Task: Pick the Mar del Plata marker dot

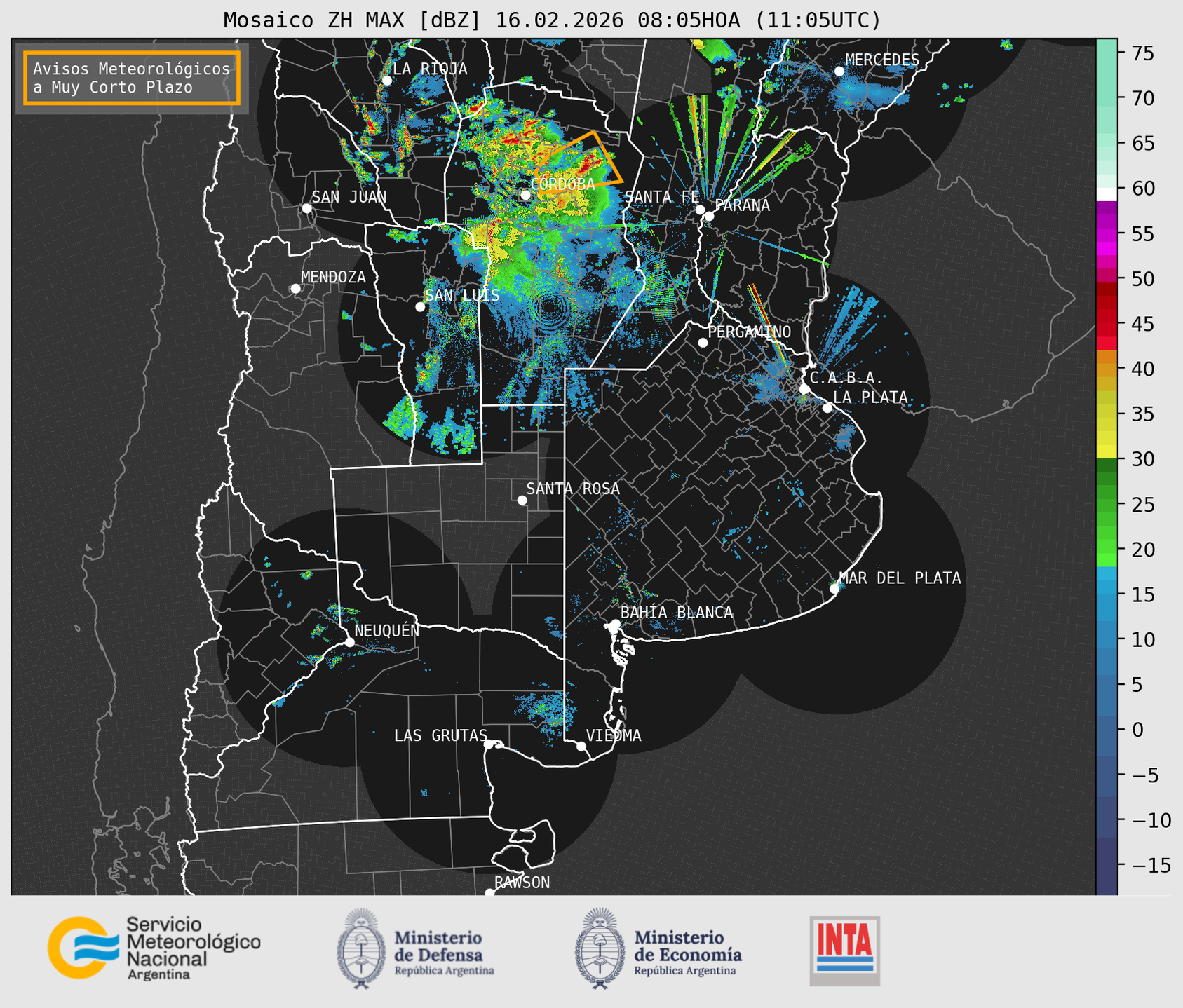Action: tap(834, 589)
